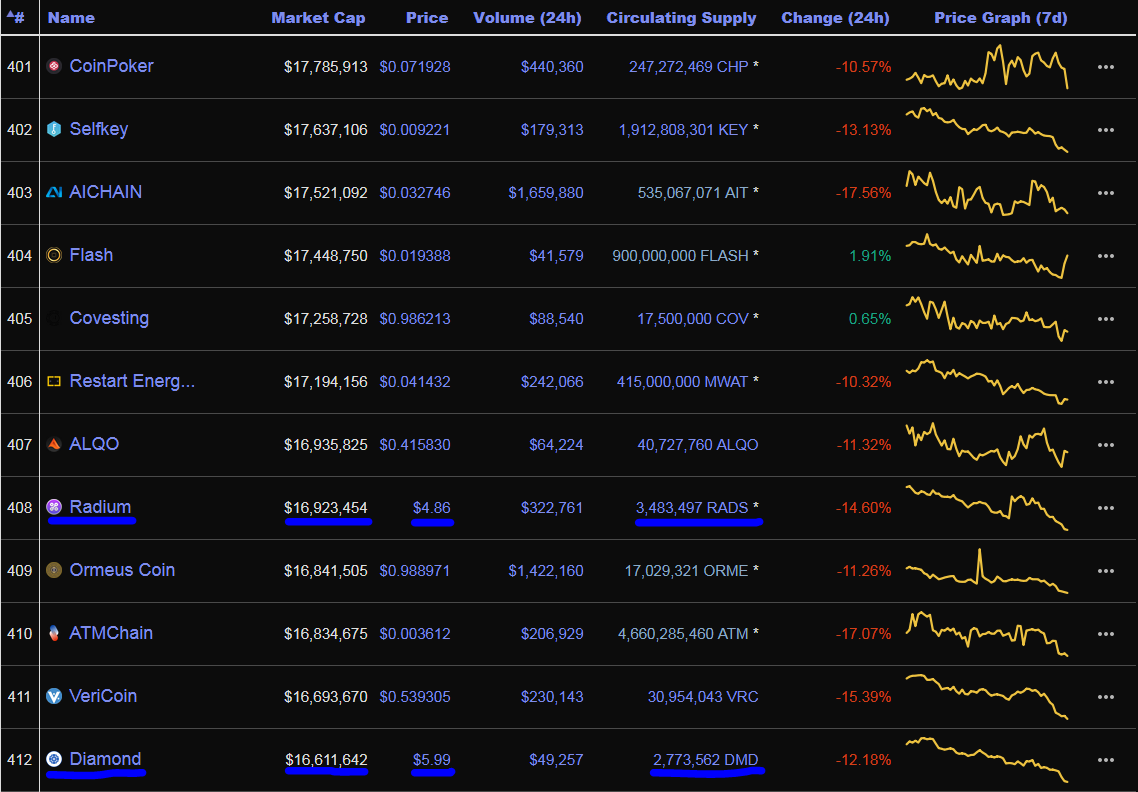The width and height of the screenshot is (1138, 792).
Task: Open the ATMChain coin page link
Action: tap(111, 633)
